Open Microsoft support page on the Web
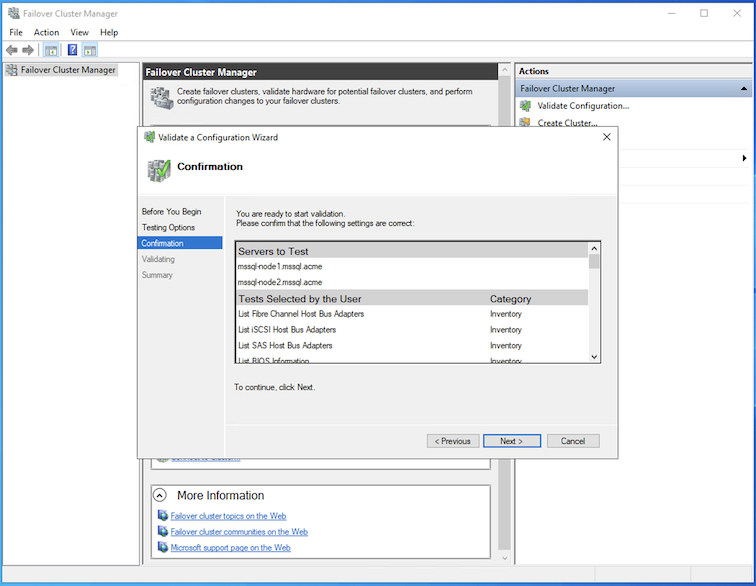The width and height of the screenshot is (756, 586). point(230,548)
